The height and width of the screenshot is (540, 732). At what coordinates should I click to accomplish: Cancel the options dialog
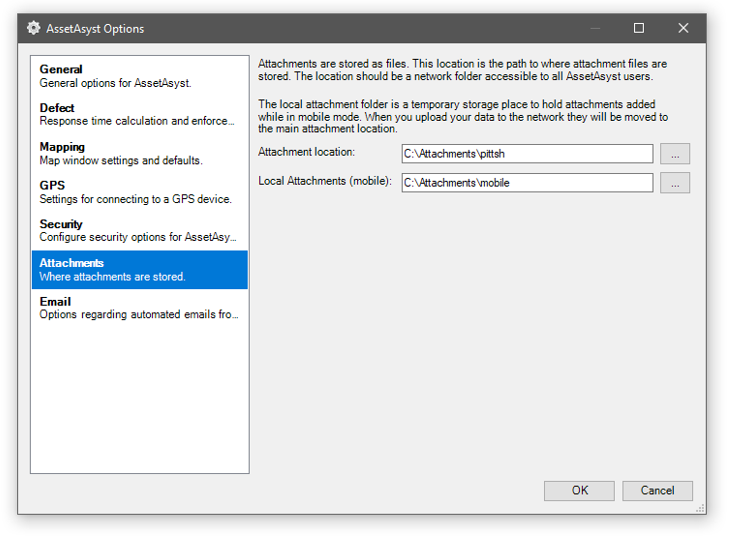[x=657, y=491]
